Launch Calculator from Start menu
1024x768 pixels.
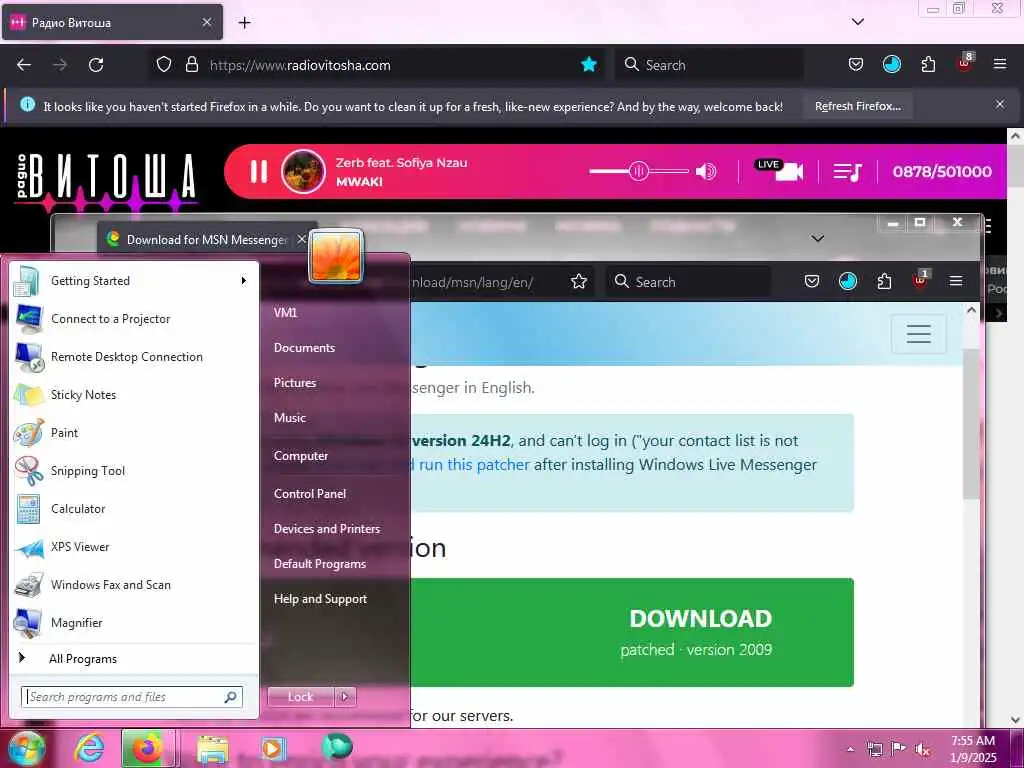coord(135,509)
